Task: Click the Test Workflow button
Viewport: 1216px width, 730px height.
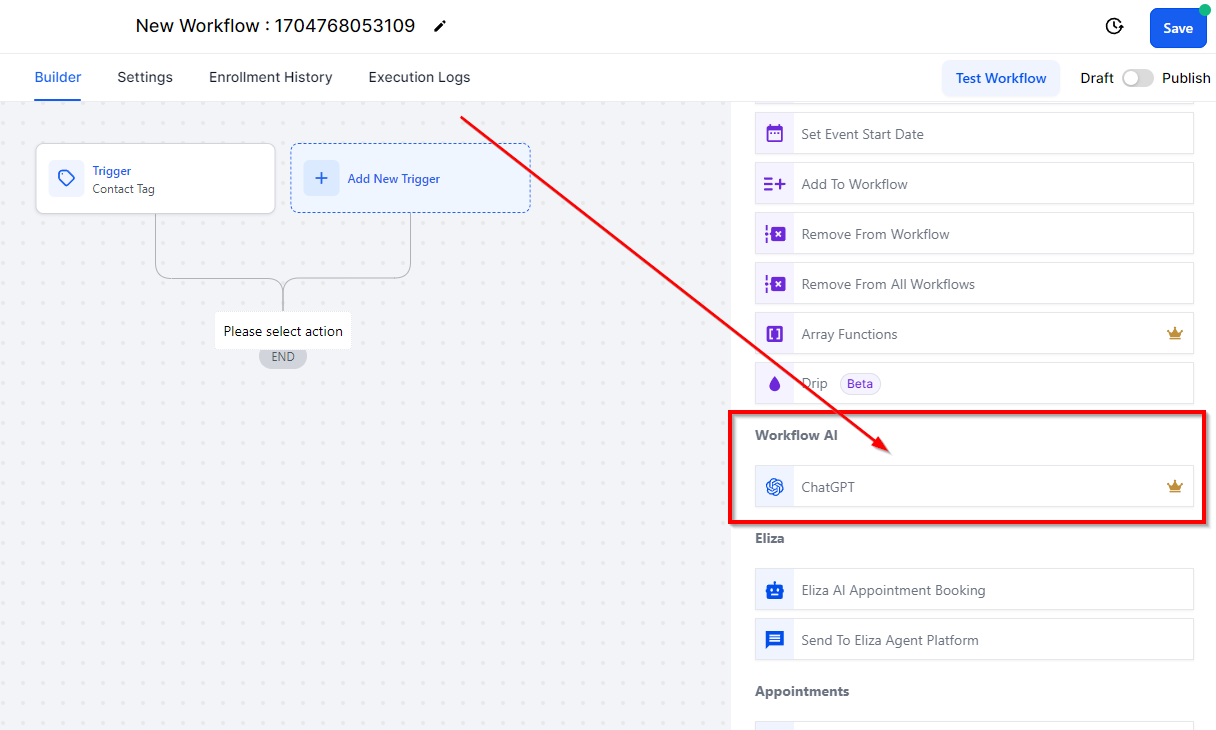Action: pos(1001,78)
